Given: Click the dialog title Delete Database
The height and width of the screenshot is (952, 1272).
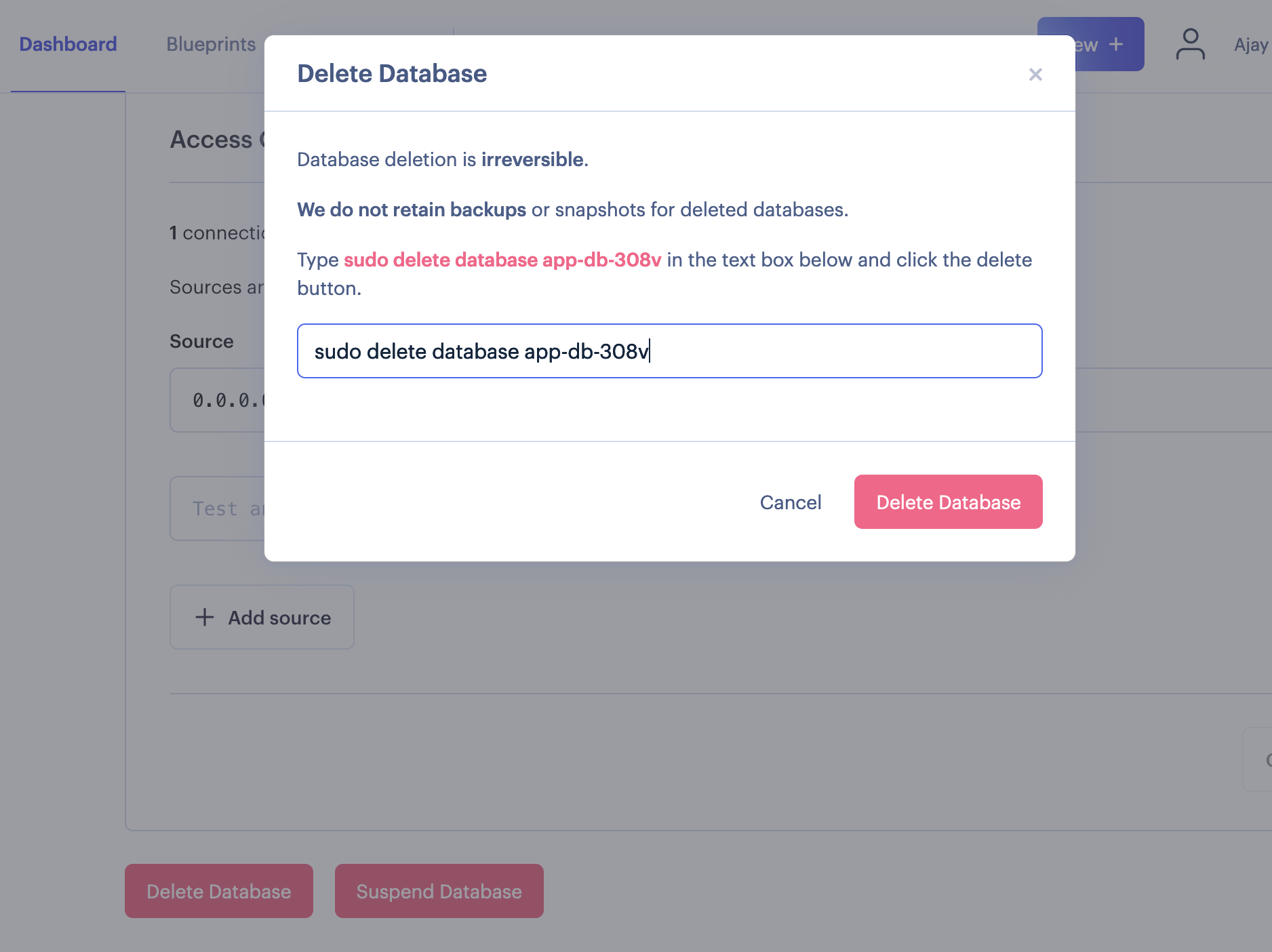Looking at the screenshot, I should click(x=392, y=73).
